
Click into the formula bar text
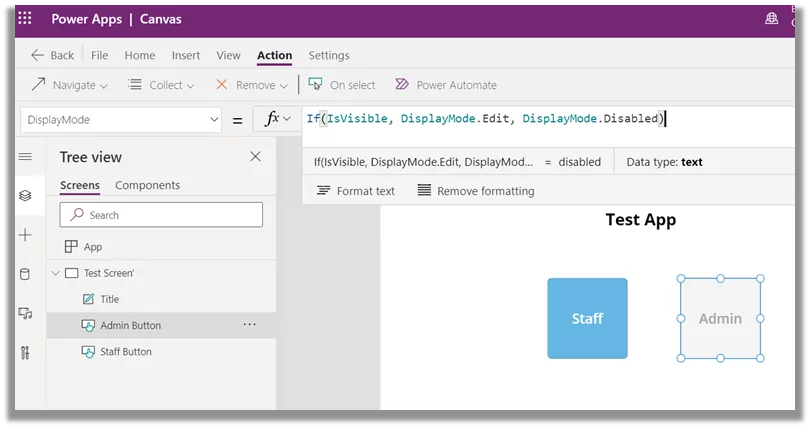coord(486,119)
